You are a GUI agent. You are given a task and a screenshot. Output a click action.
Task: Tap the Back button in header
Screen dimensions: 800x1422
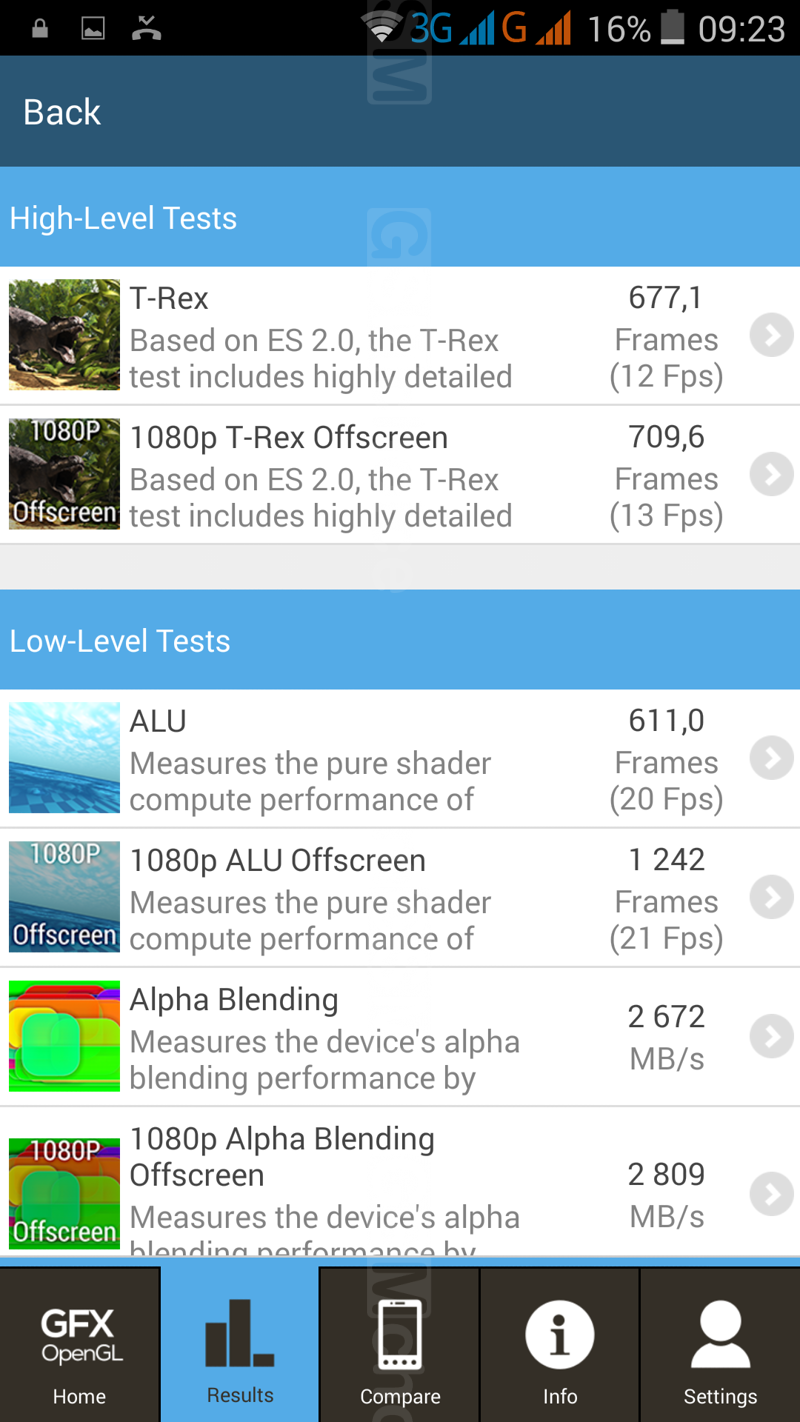pyautogui.click(x=62, y=112)
